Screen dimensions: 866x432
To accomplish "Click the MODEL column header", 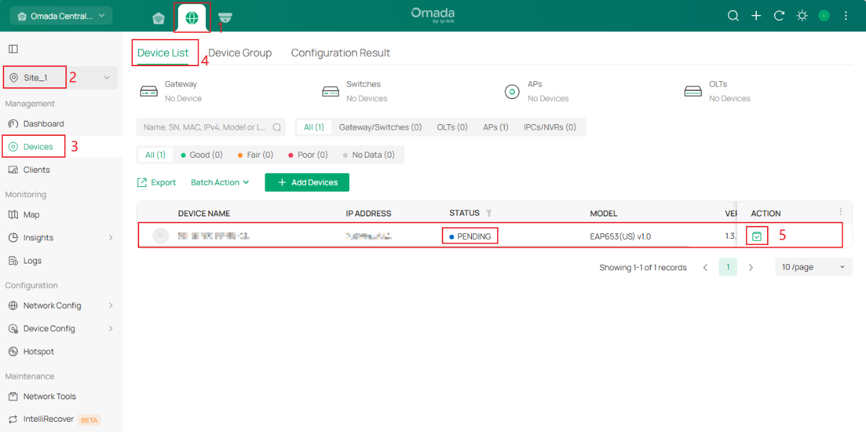I will pos(604,213).
